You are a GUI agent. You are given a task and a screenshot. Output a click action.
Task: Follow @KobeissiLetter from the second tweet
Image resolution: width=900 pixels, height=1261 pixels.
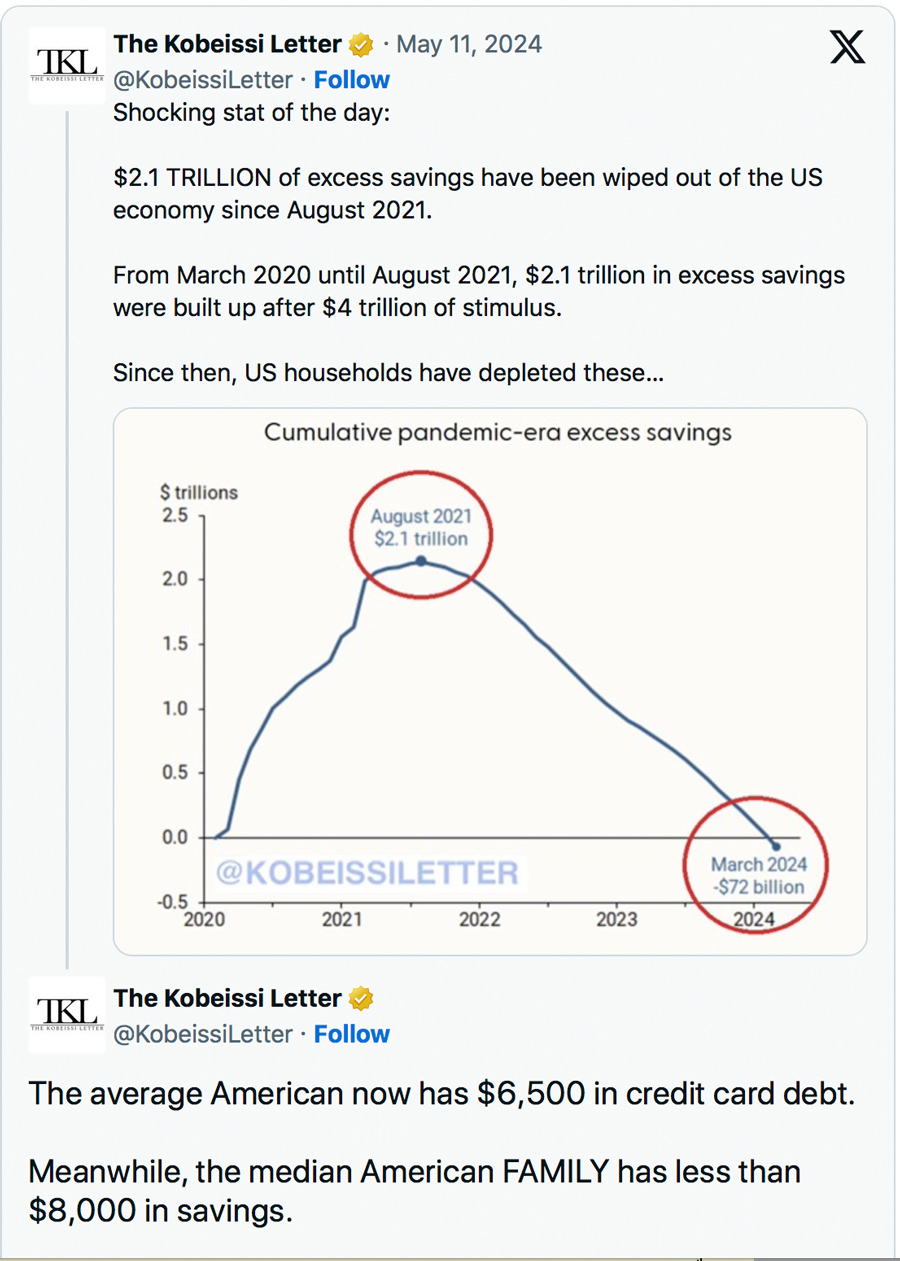(x=352, y=1034)
